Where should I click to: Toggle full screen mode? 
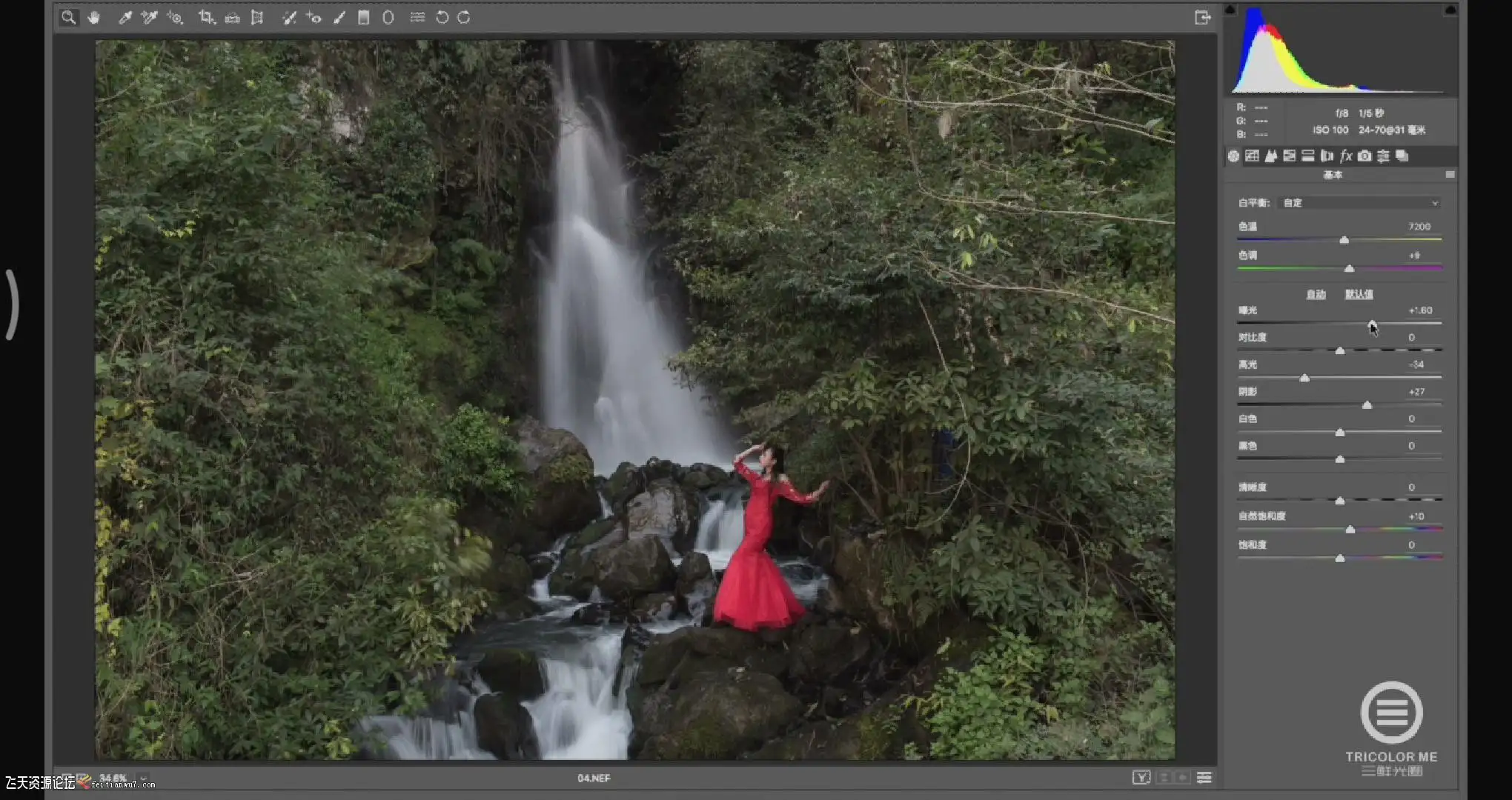pos(1202,17)
